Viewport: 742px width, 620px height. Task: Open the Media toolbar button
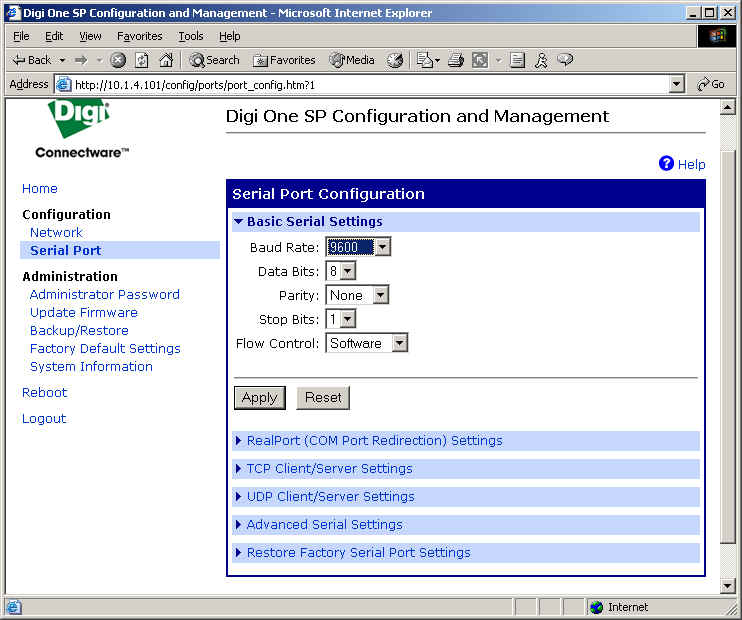[351, 60]
